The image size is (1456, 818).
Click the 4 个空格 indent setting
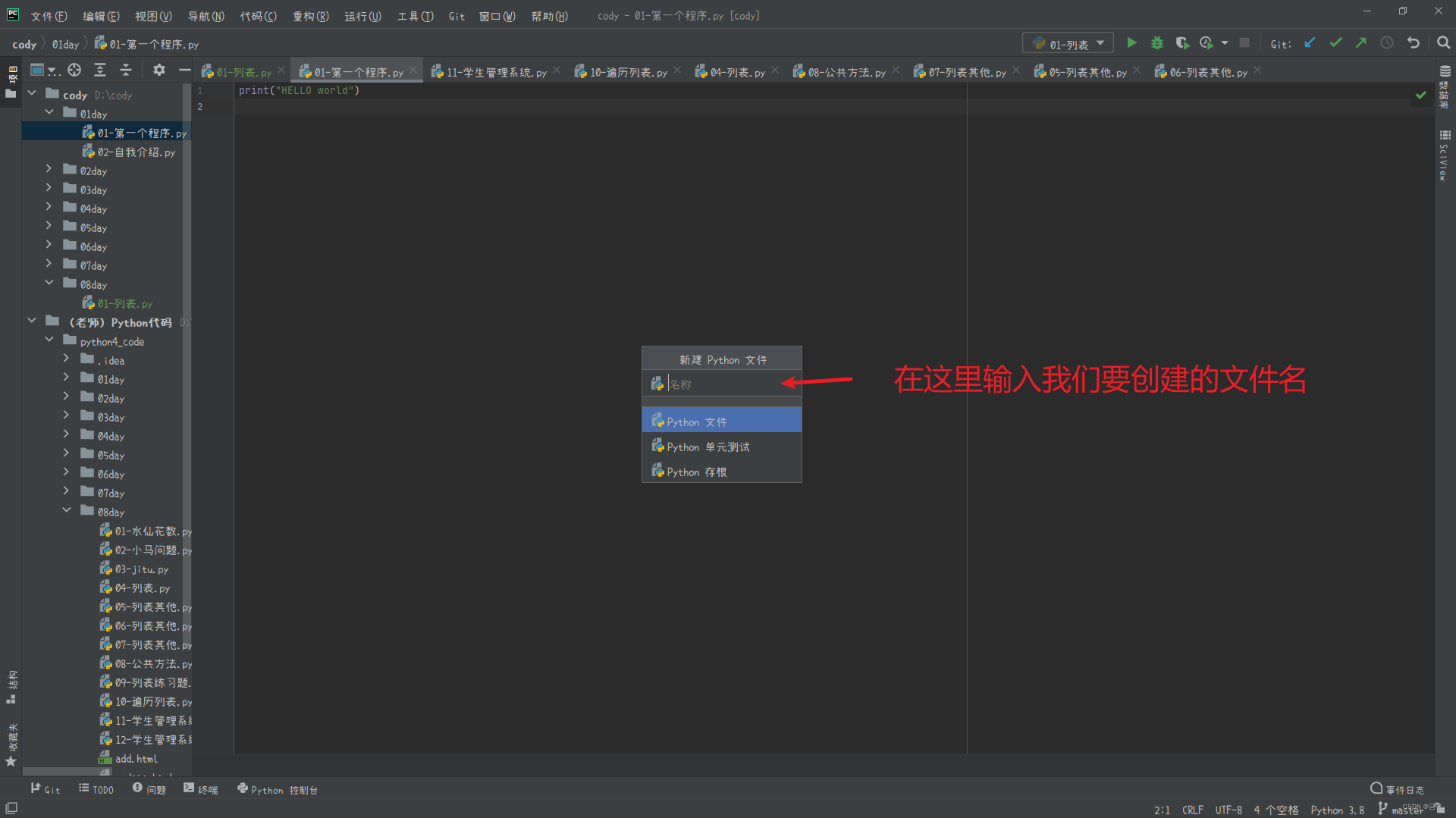click(1276, 810)
